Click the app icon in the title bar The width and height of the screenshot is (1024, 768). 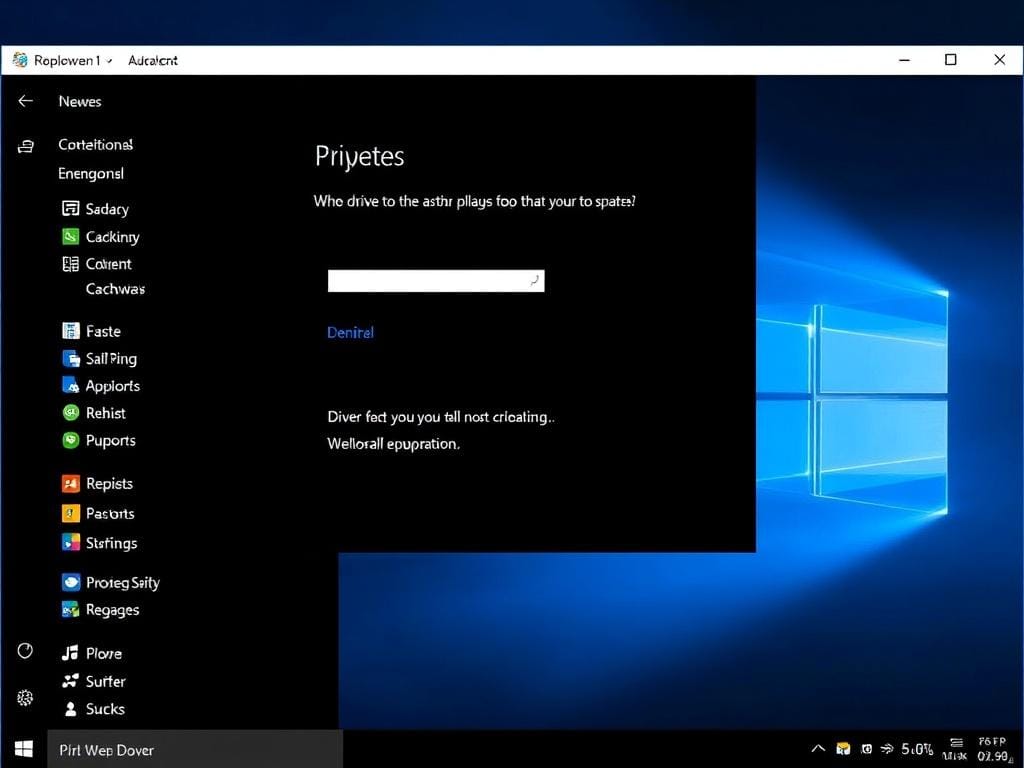pyautogui.click(x=20, y=60)
